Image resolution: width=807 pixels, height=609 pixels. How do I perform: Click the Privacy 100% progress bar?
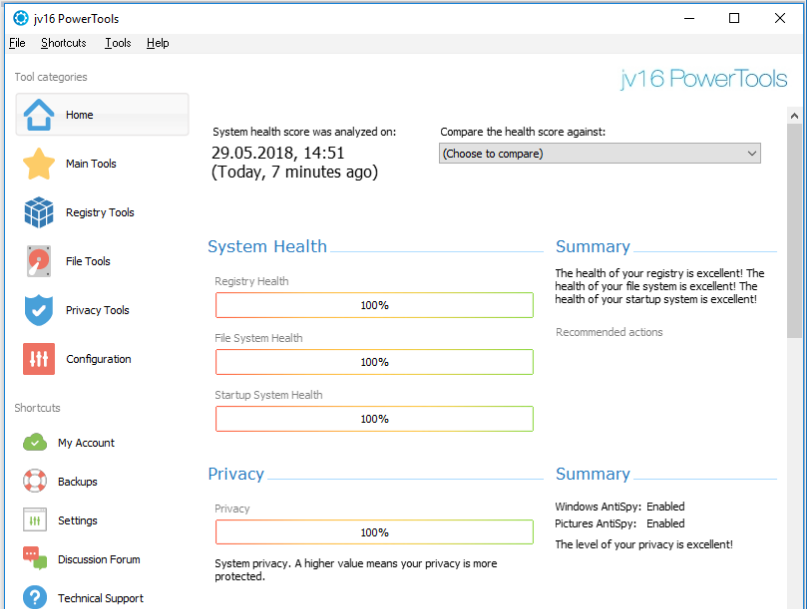coord(374,532)
